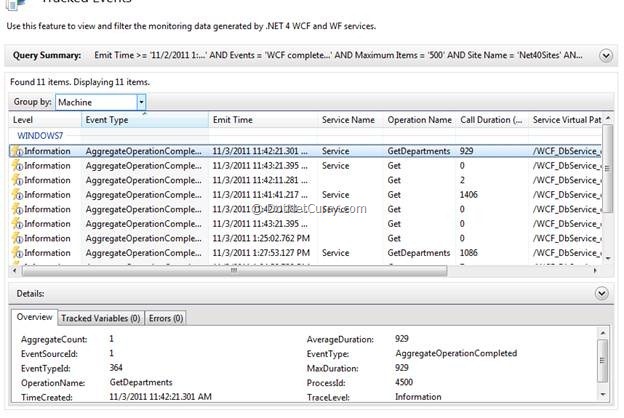The height and width of the screenshot is (418, 624).
Task: Click the horizontal scrollbar thumb
Action: tap(234, 271)
